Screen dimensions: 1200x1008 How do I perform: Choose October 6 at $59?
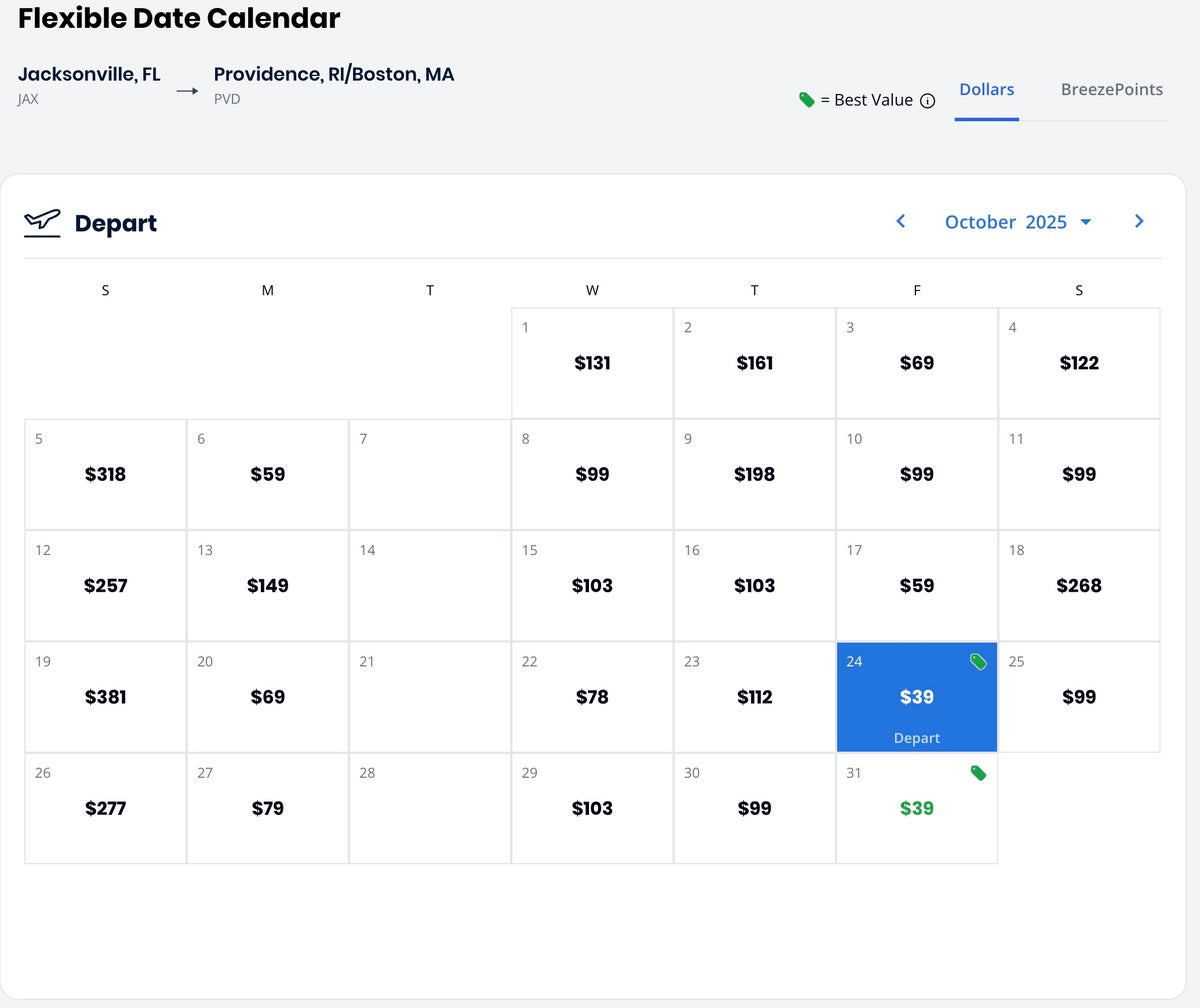267,474
